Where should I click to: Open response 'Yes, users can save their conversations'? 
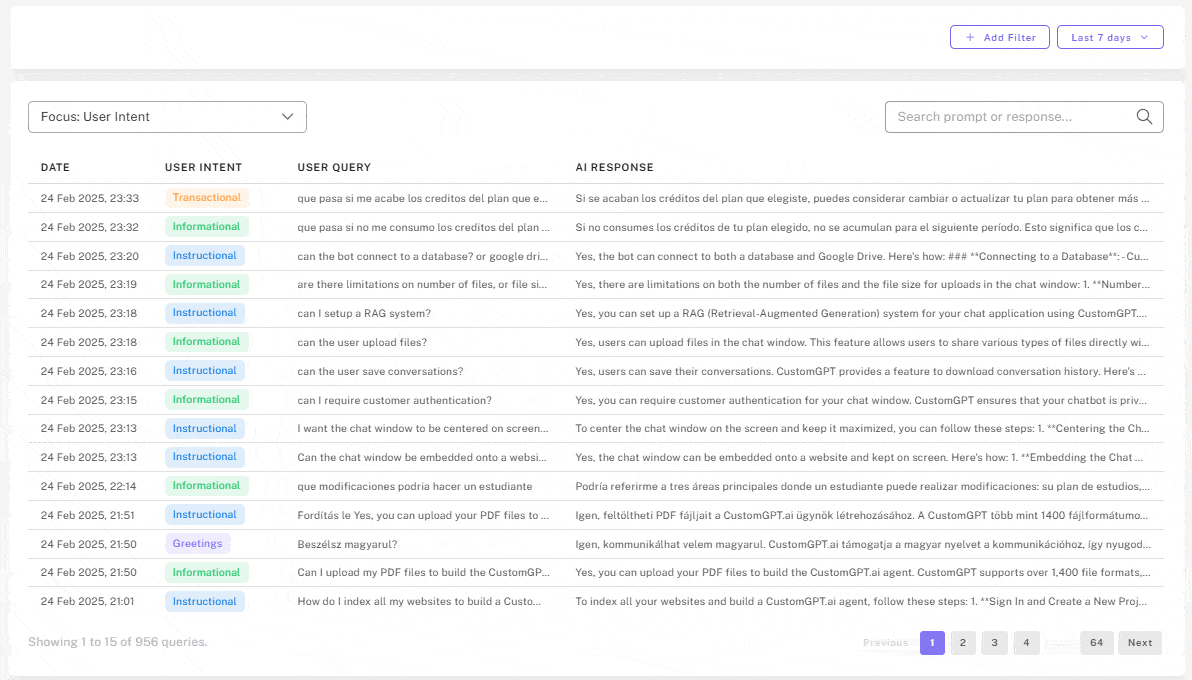861,371
